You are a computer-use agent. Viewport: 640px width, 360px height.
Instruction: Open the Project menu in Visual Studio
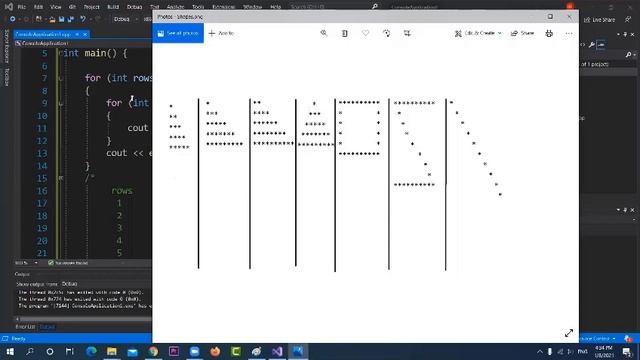pos(91,7)
